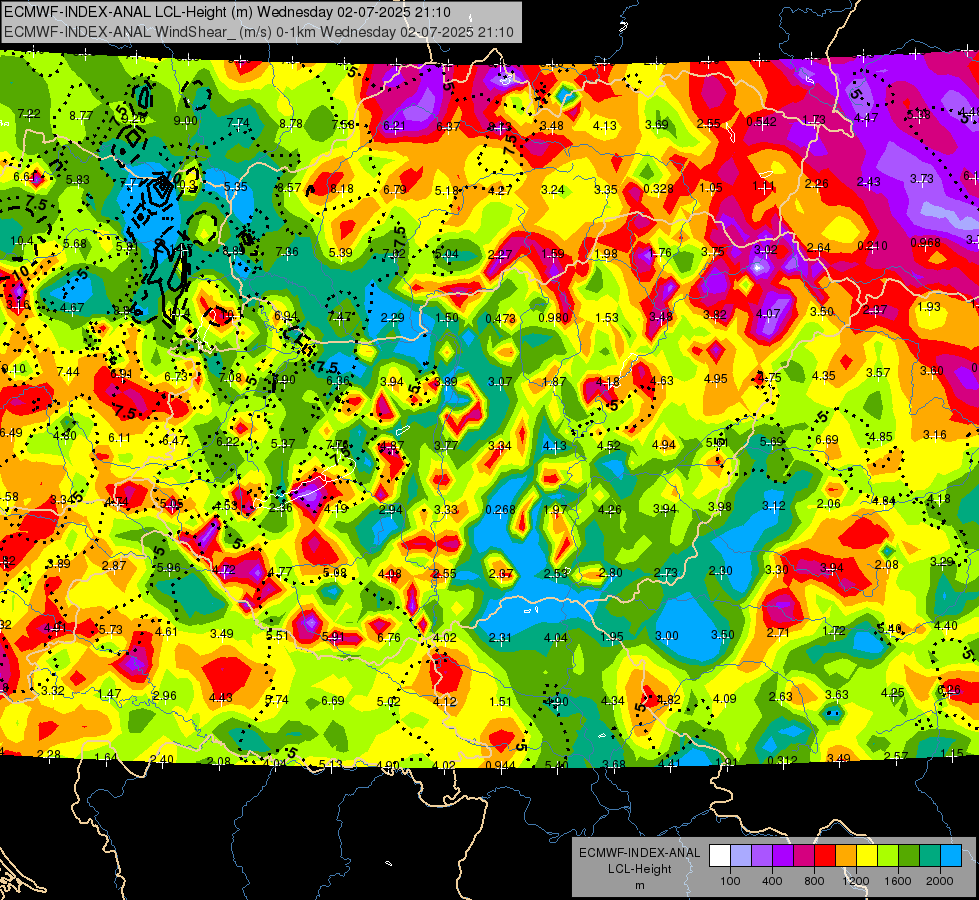Click the 3.73 wind shear value
Image resolution: width=979 pixels, height=900 pixels.
922,179
